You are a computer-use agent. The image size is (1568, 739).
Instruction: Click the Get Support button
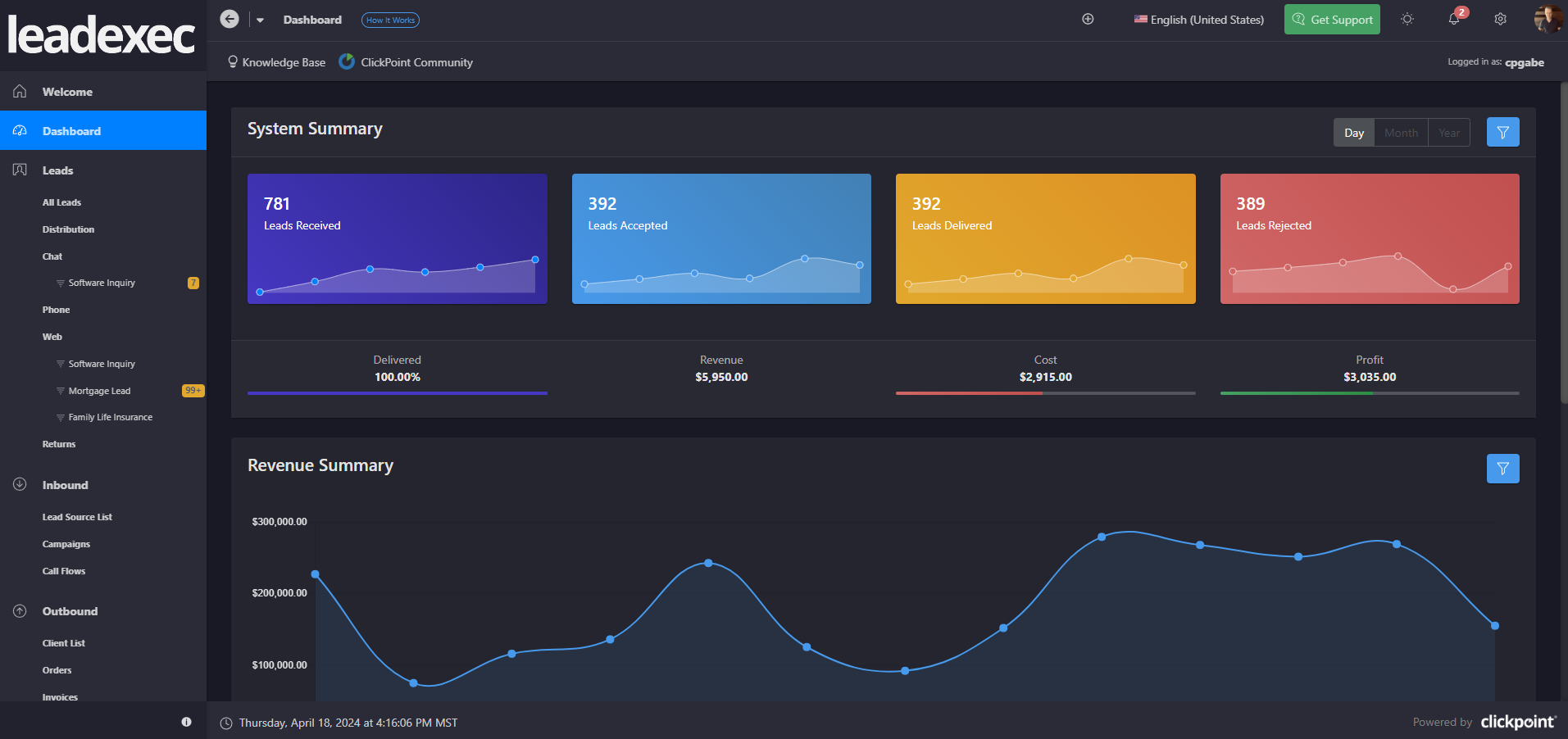pyautogui.click(x=1332, y=20)
